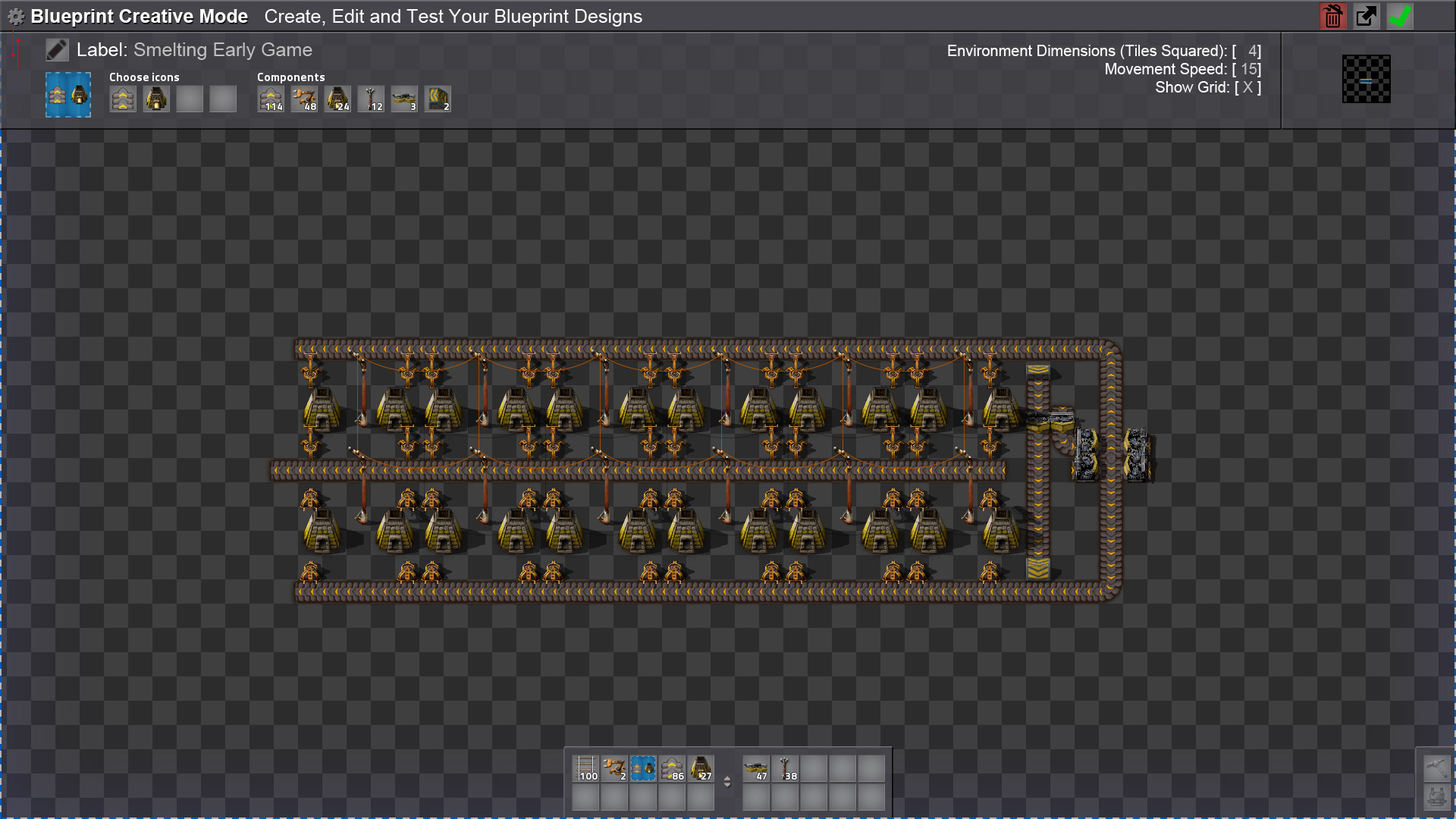Click underground belt component showing 2
This screenshot has height=819, width=1456.
pyautogui.click(x=438, y=99)
